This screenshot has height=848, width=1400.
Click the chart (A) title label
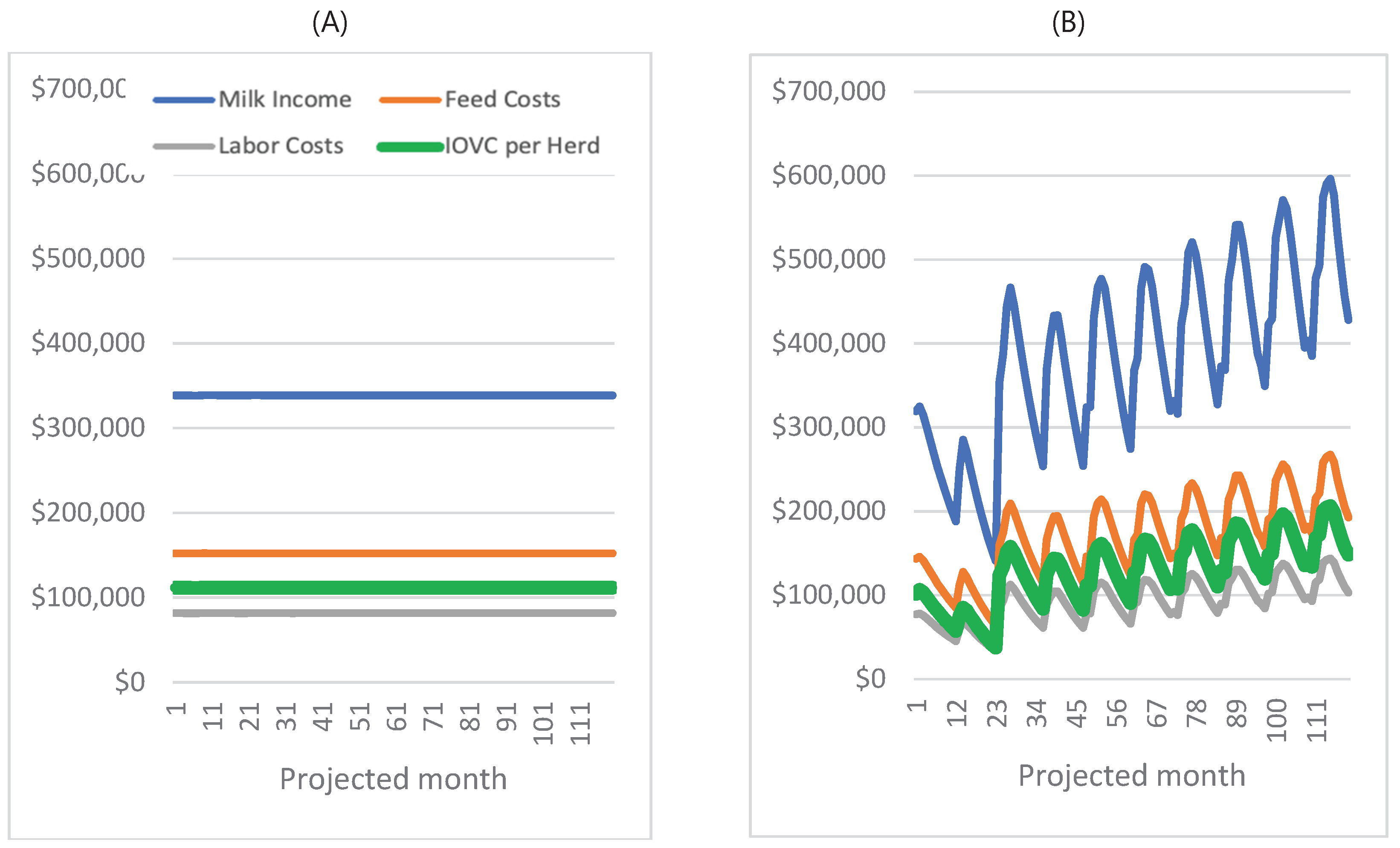[330, 23]
